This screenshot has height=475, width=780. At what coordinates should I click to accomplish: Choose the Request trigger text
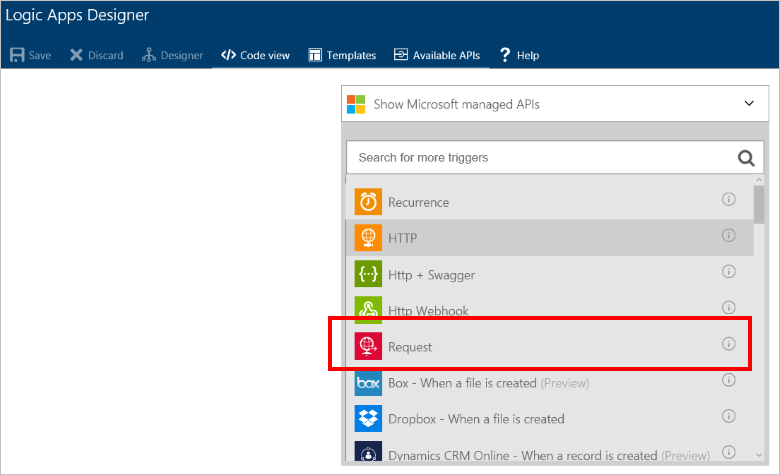[410, 347]
